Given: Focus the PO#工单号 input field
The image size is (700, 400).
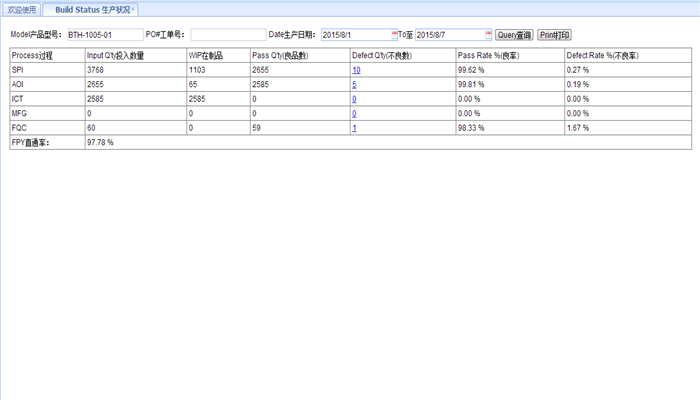Looking at the screenshot, I should tap(228, 35).
